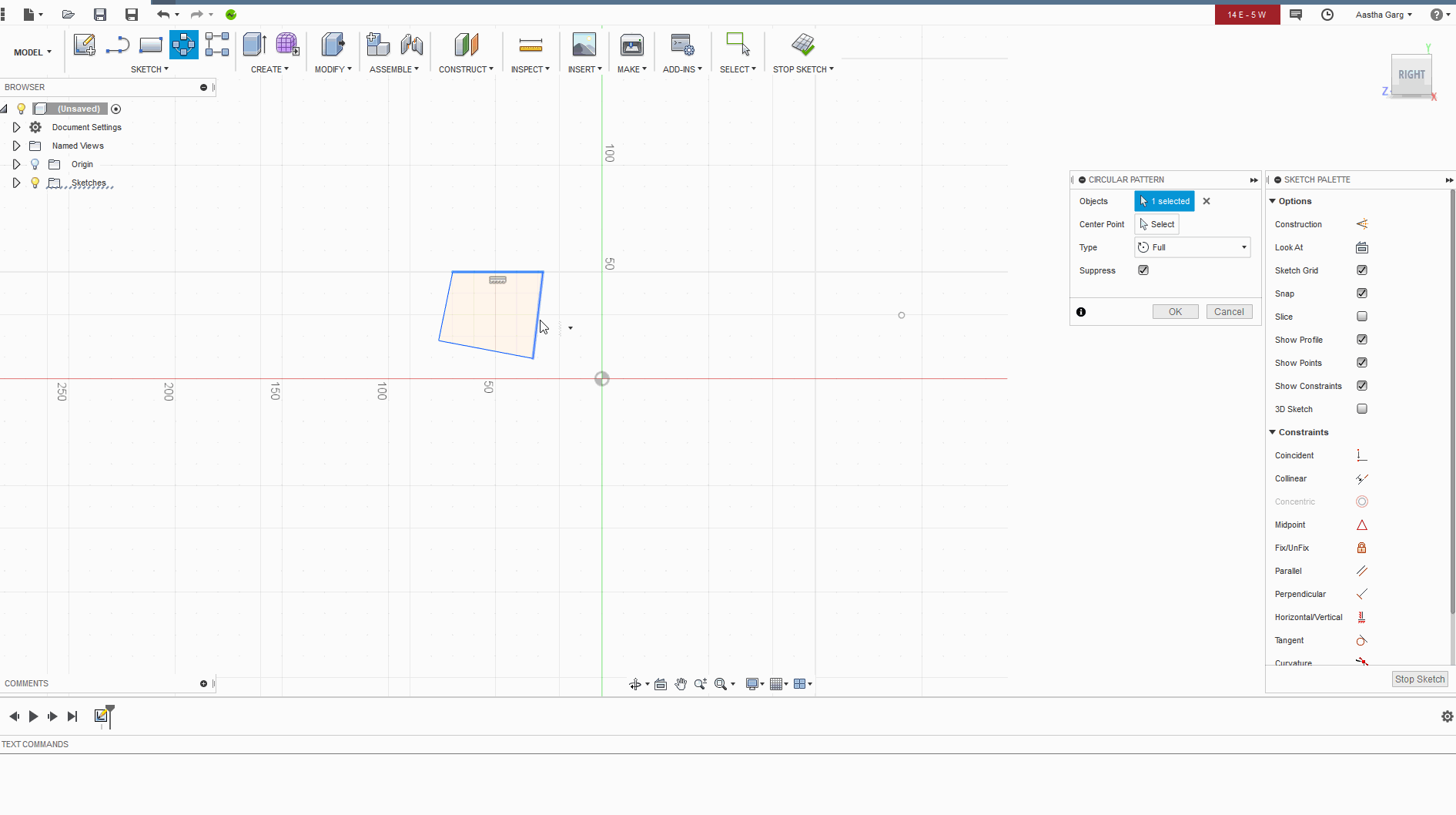Toggle the Sketches lightbulb visibility
The height and width of the screenshot is (815, 1456).
(x=35, y=183)
